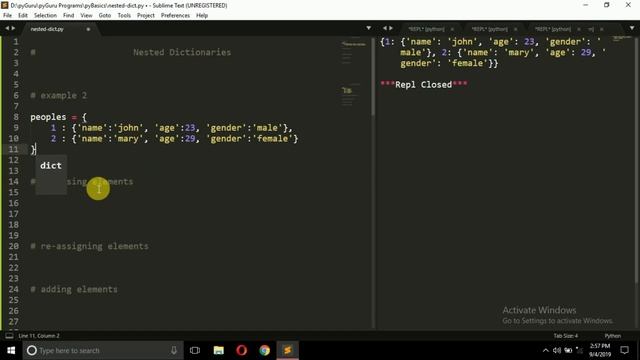Open the left pane tab list dropdown
The height and width of the screenshot is (360, 640).
369,28
